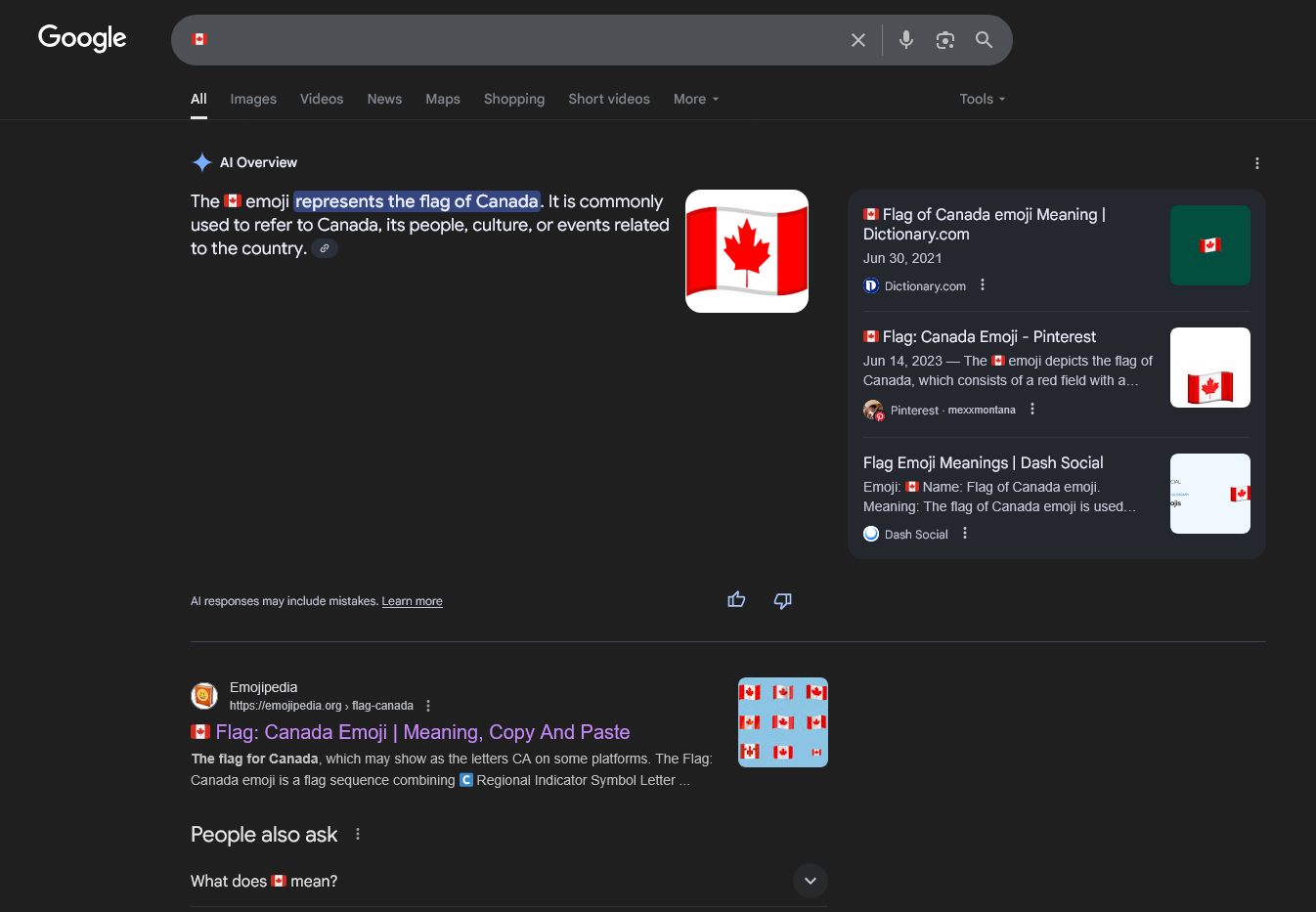Click the magnifying glass search button

[984, 40]
